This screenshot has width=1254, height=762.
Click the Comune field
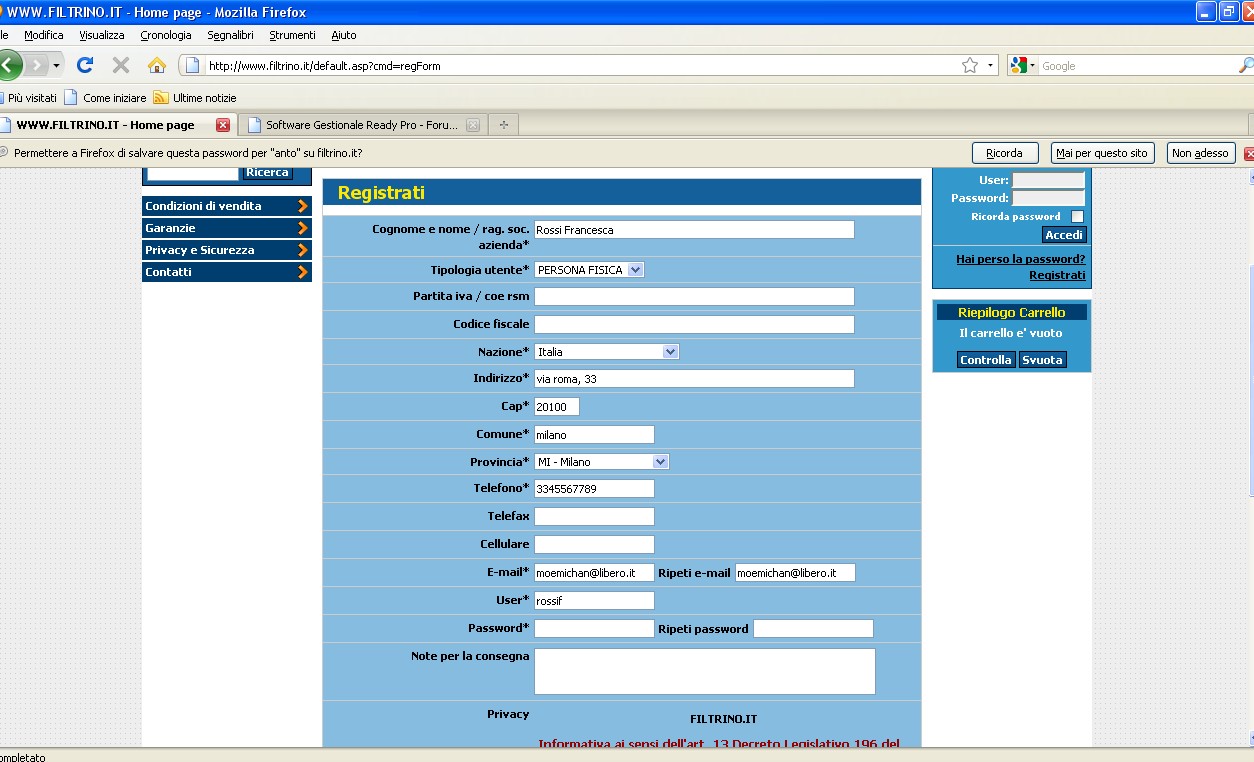(x=594, y=435)
